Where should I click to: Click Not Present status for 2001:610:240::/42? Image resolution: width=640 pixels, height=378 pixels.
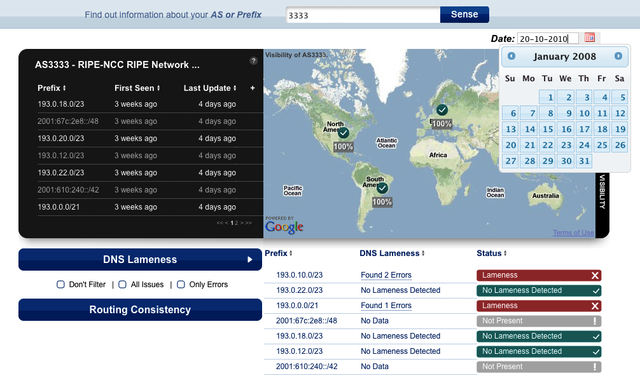tap(539, 367)
